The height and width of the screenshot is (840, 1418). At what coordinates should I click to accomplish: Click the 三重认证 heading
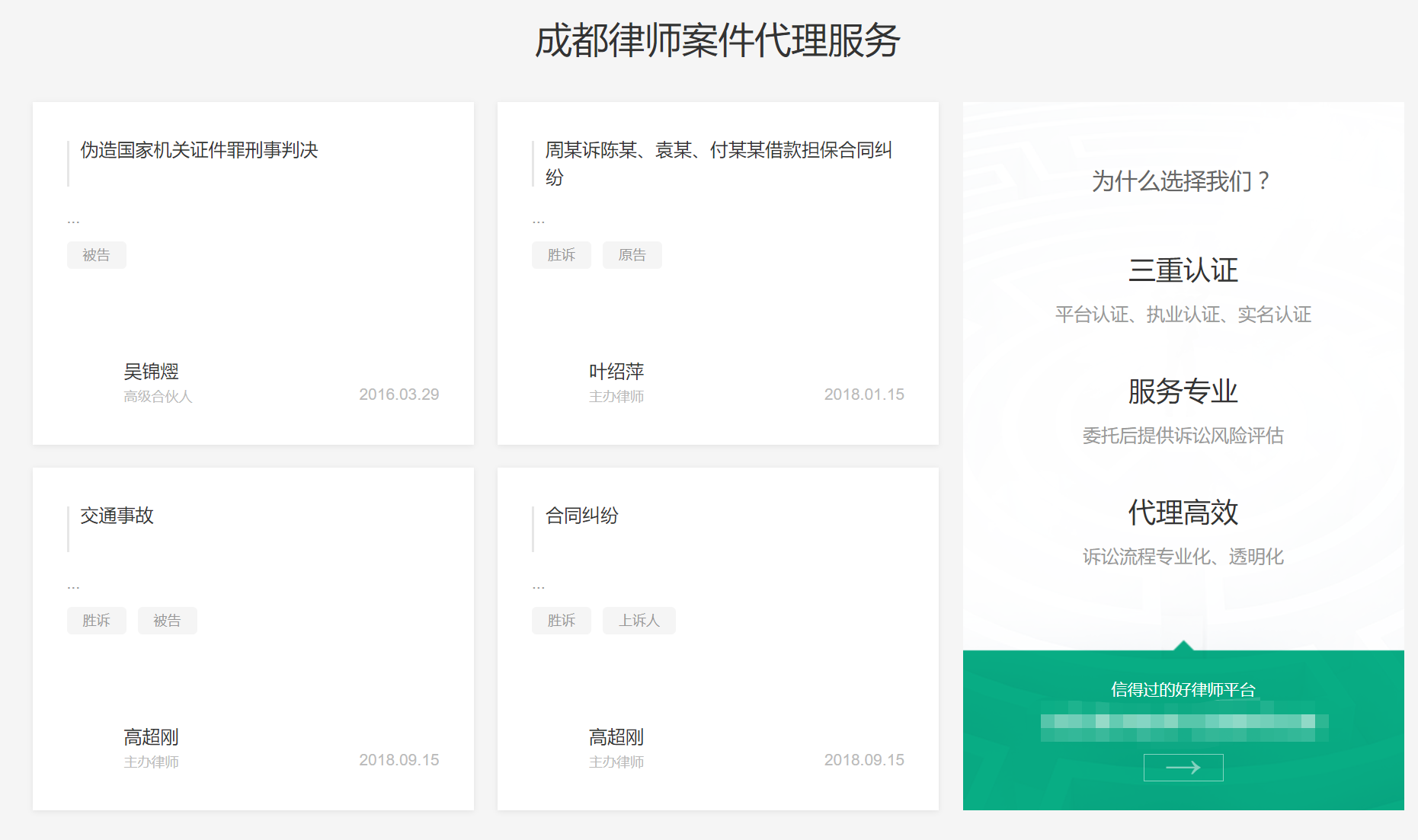[x=1183, y=270]
